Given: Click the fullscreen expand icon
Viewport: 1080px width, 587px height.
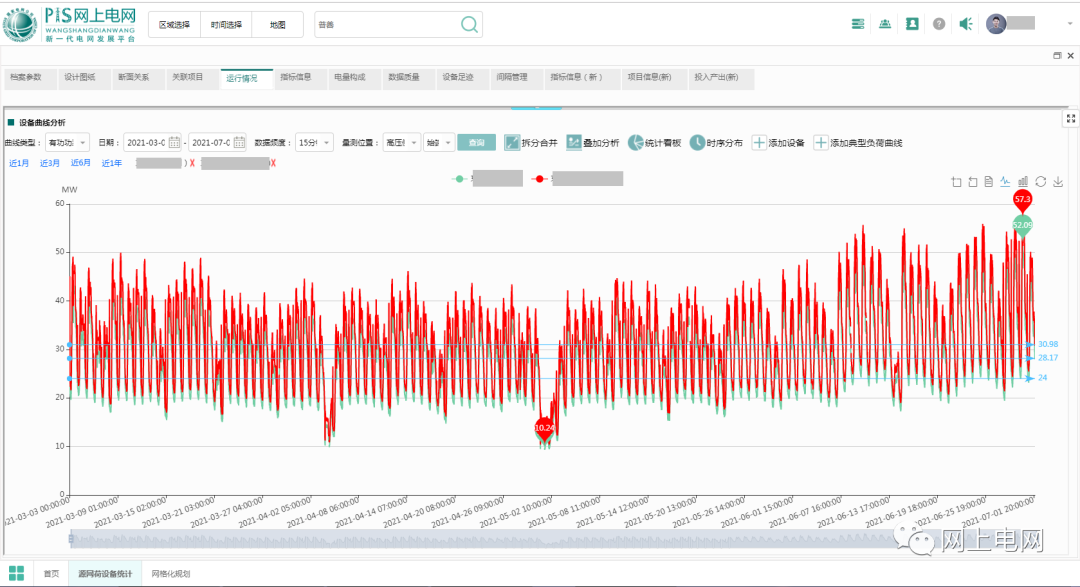Looking at the screenshot, I should click(x=1071, y=119).
